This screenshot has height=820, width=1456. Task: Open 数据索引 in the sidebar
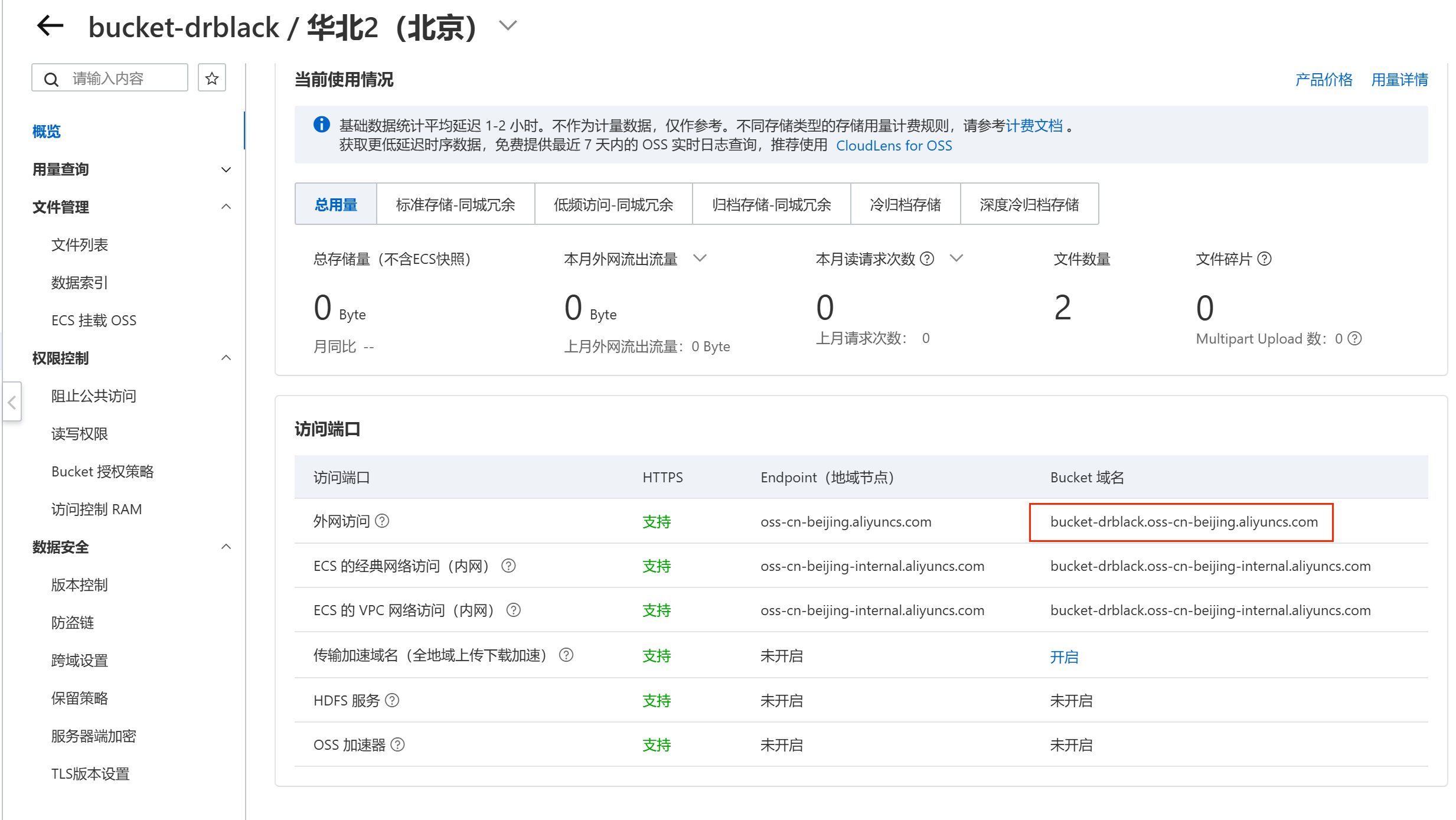[x=80, y=283]
